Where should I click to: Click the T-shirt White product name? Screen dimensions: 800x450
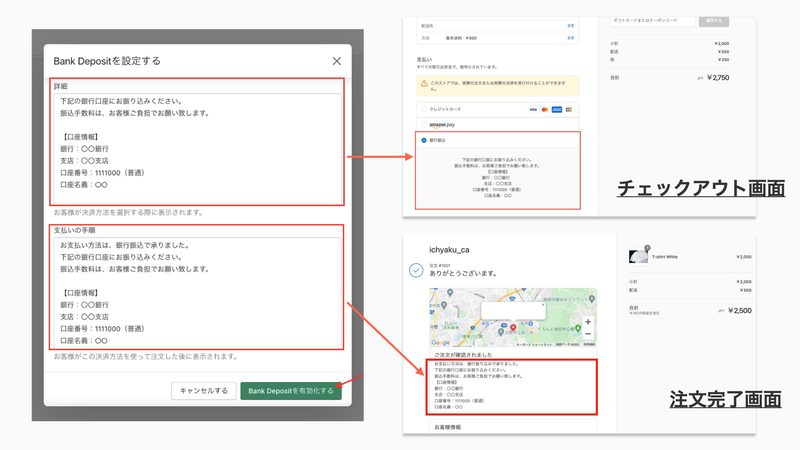664,257
